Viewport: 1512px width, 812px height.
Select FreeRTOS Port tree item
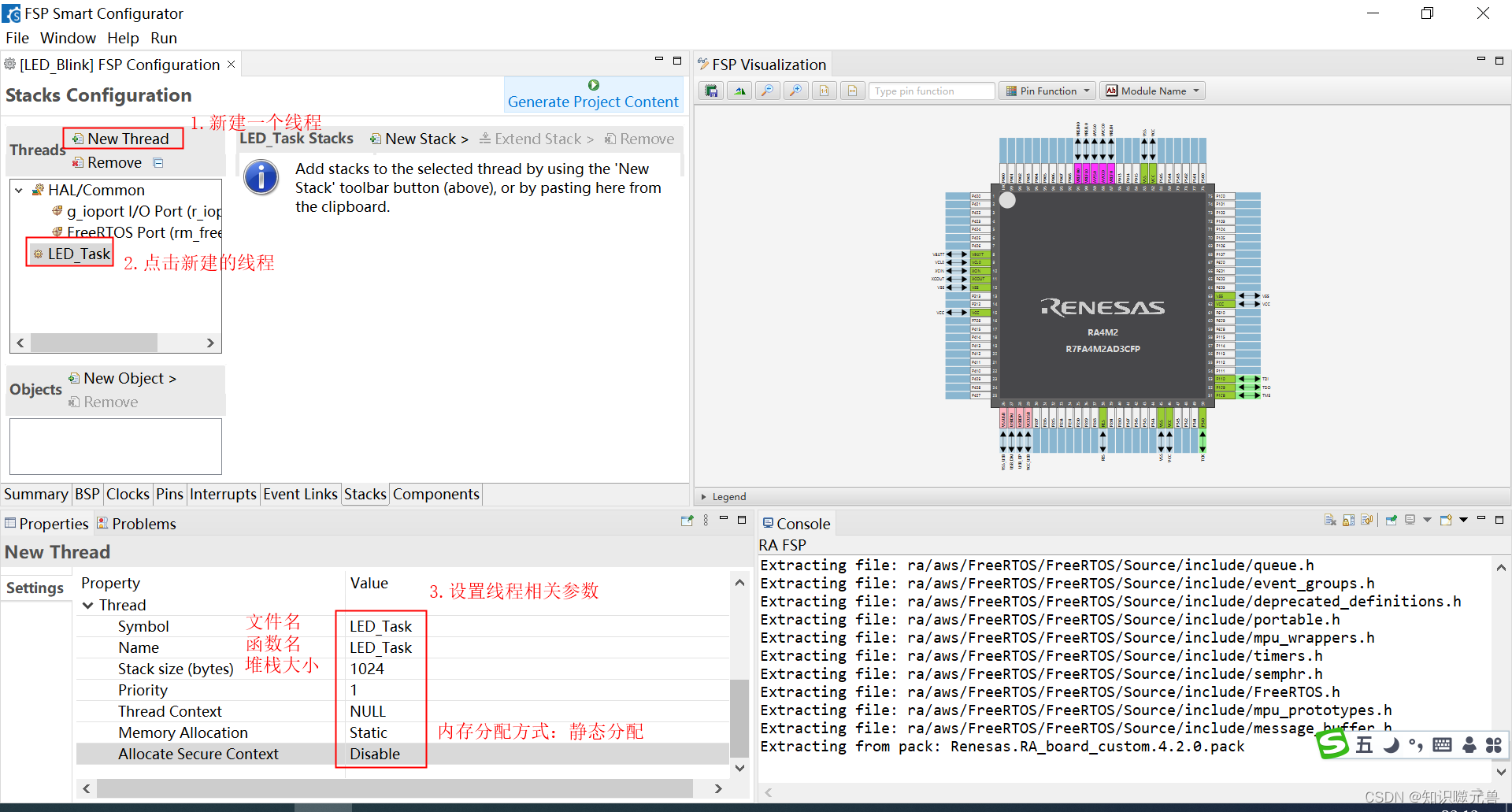(x=136, y=232)
